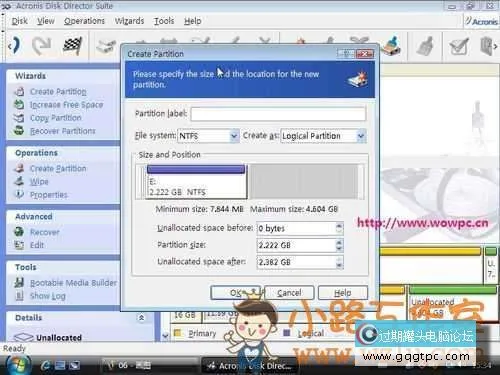
Task: Click the Help button in the dialog
Action: coord(343,293)
